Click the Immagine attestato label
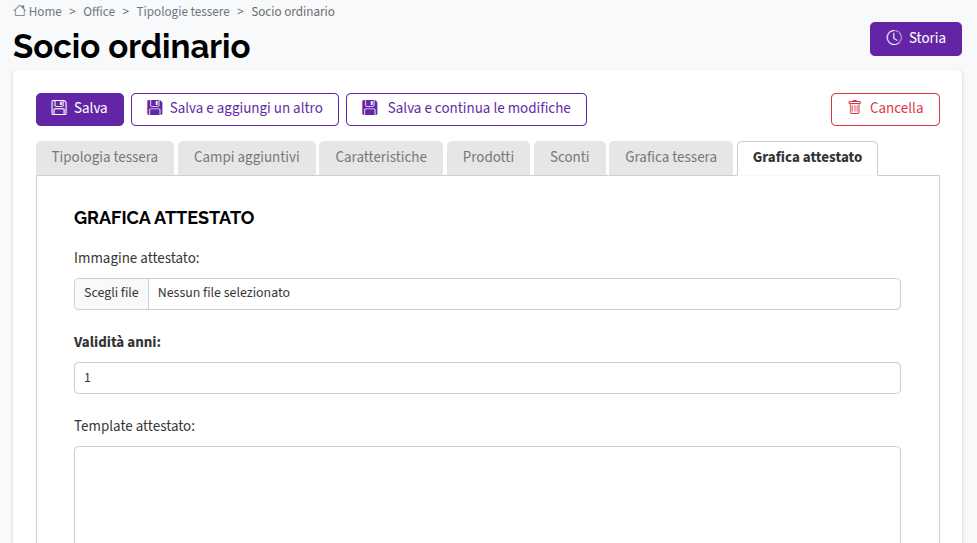The image size is (977, 543). 136,258
